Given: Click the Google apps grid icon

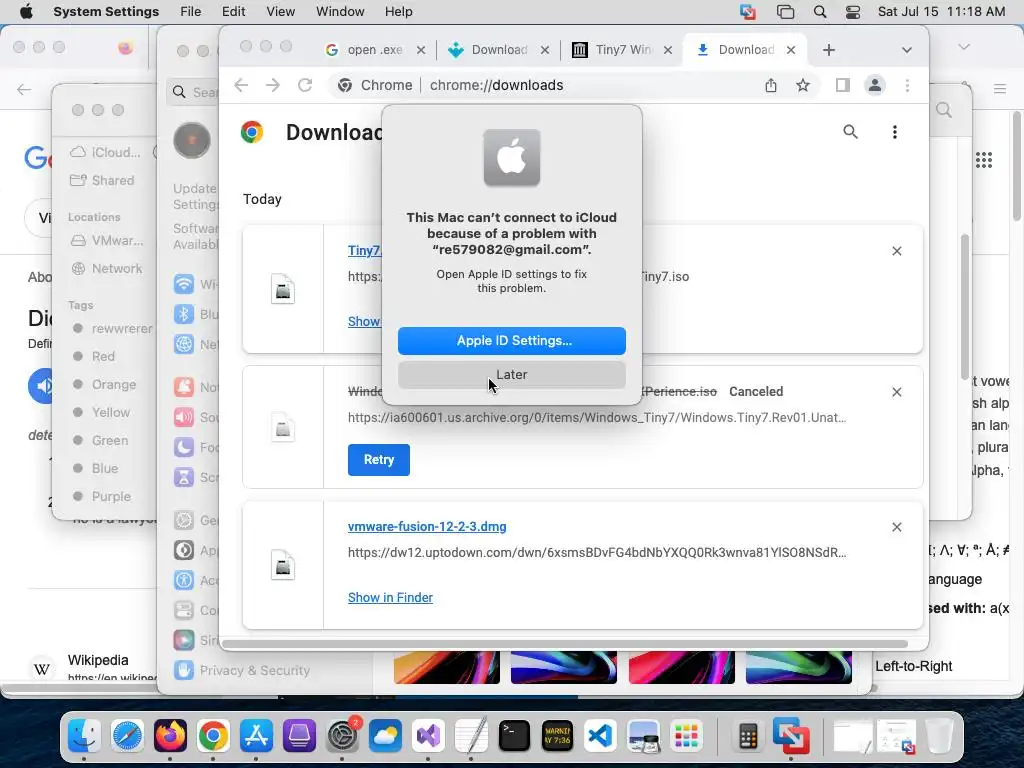Looking at the screenshot, I should click(984, 160).
